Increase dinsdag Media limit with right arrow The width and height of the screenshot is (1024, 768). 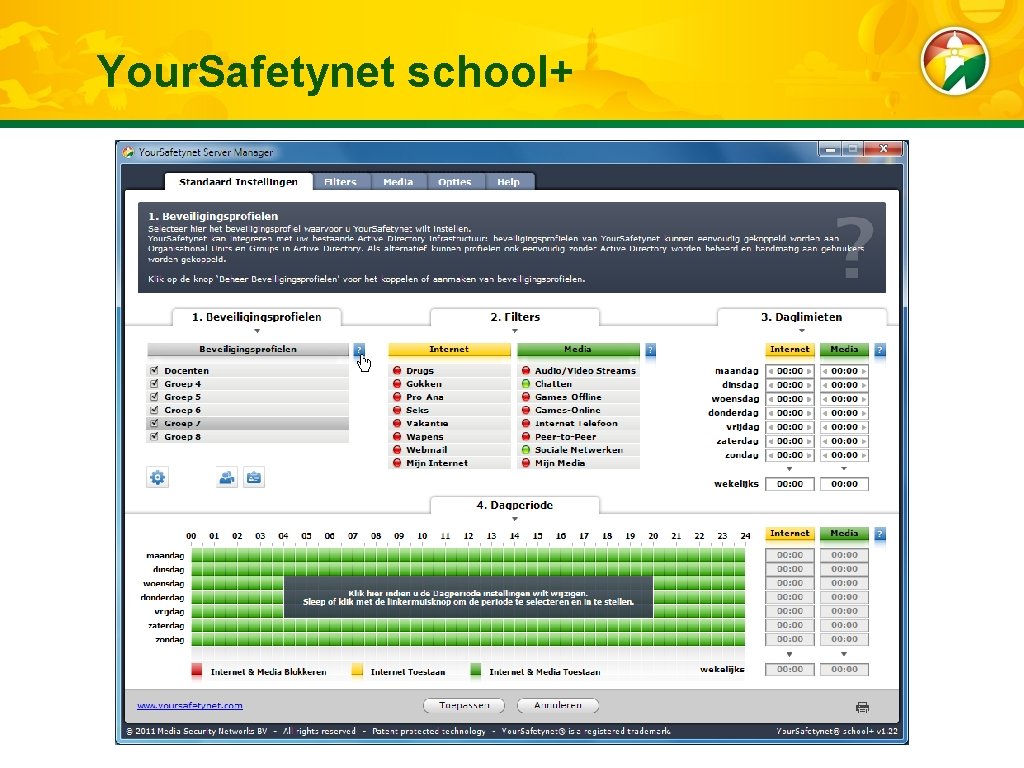tap(863, 385)
